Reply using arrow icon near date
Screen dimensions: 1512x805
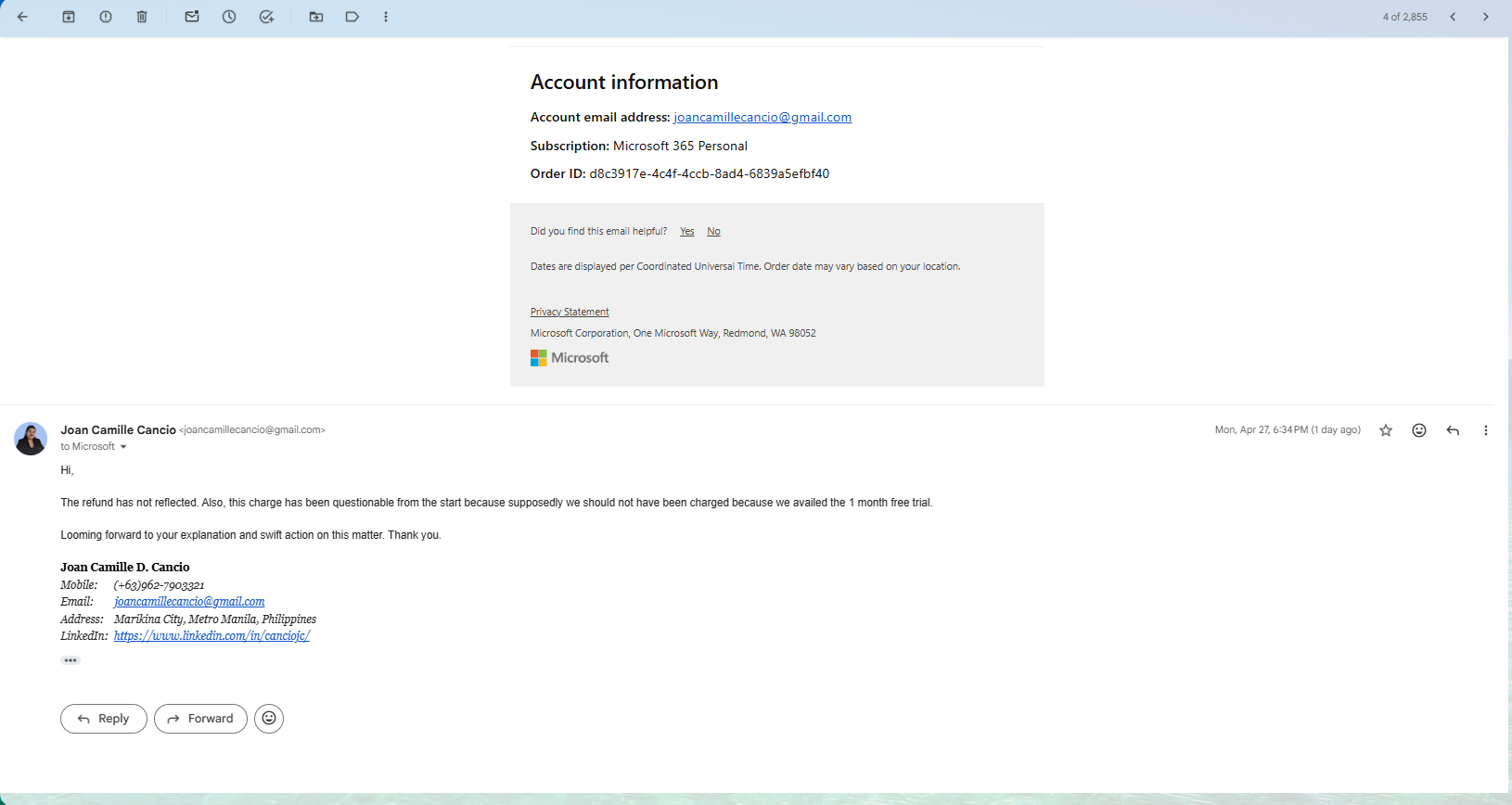tap(1453, 430)
